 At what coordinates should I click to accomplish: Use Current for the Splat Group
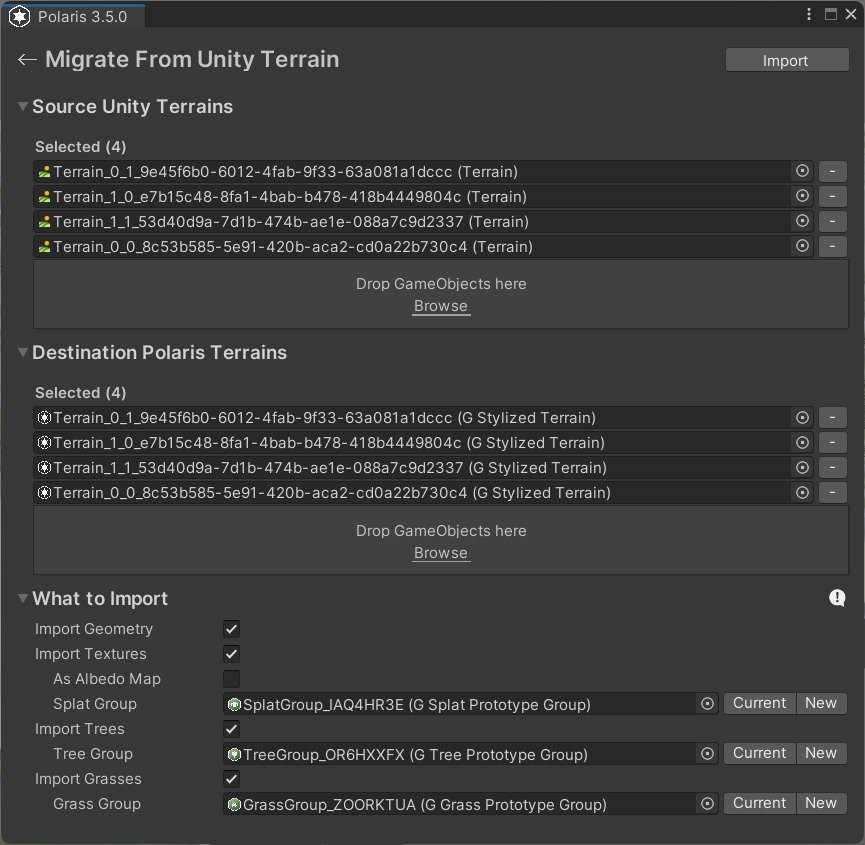pyautogui.click(x=760, y=703)
